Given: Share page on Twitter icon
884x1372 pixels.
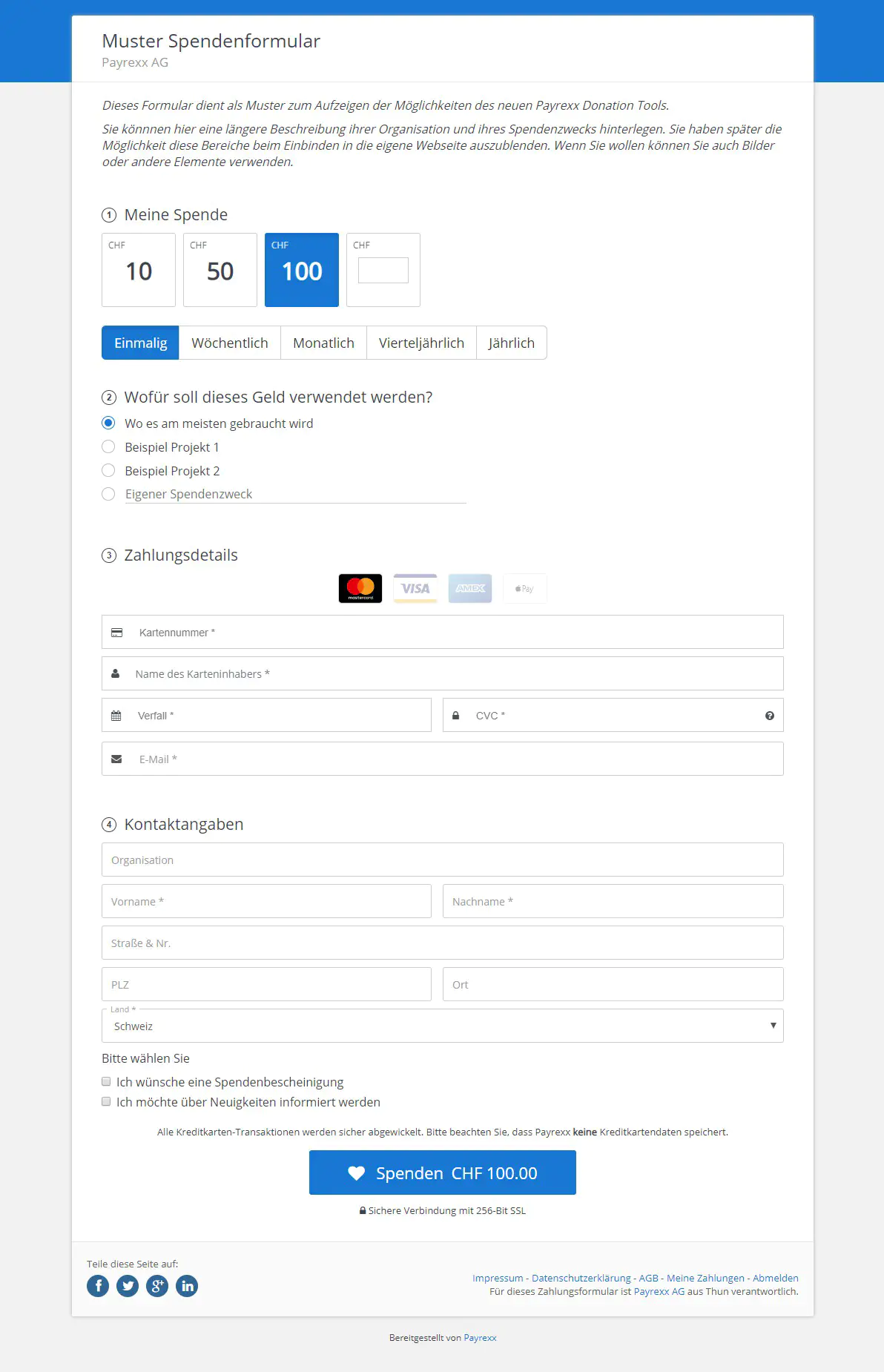Looking at the screenshot, I should click(x=128, y=1286).
